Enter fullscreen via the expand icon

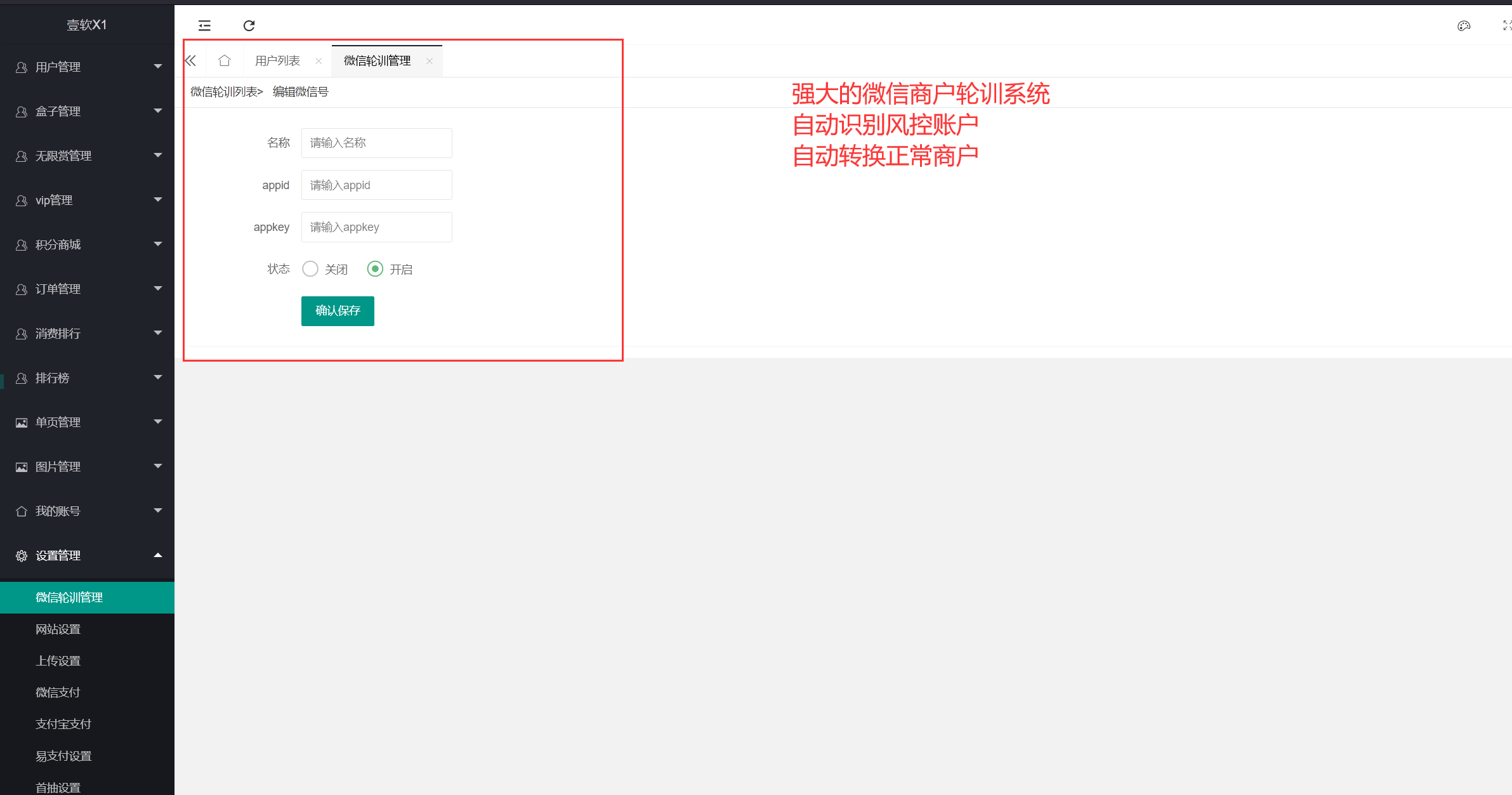(1507, 25)
